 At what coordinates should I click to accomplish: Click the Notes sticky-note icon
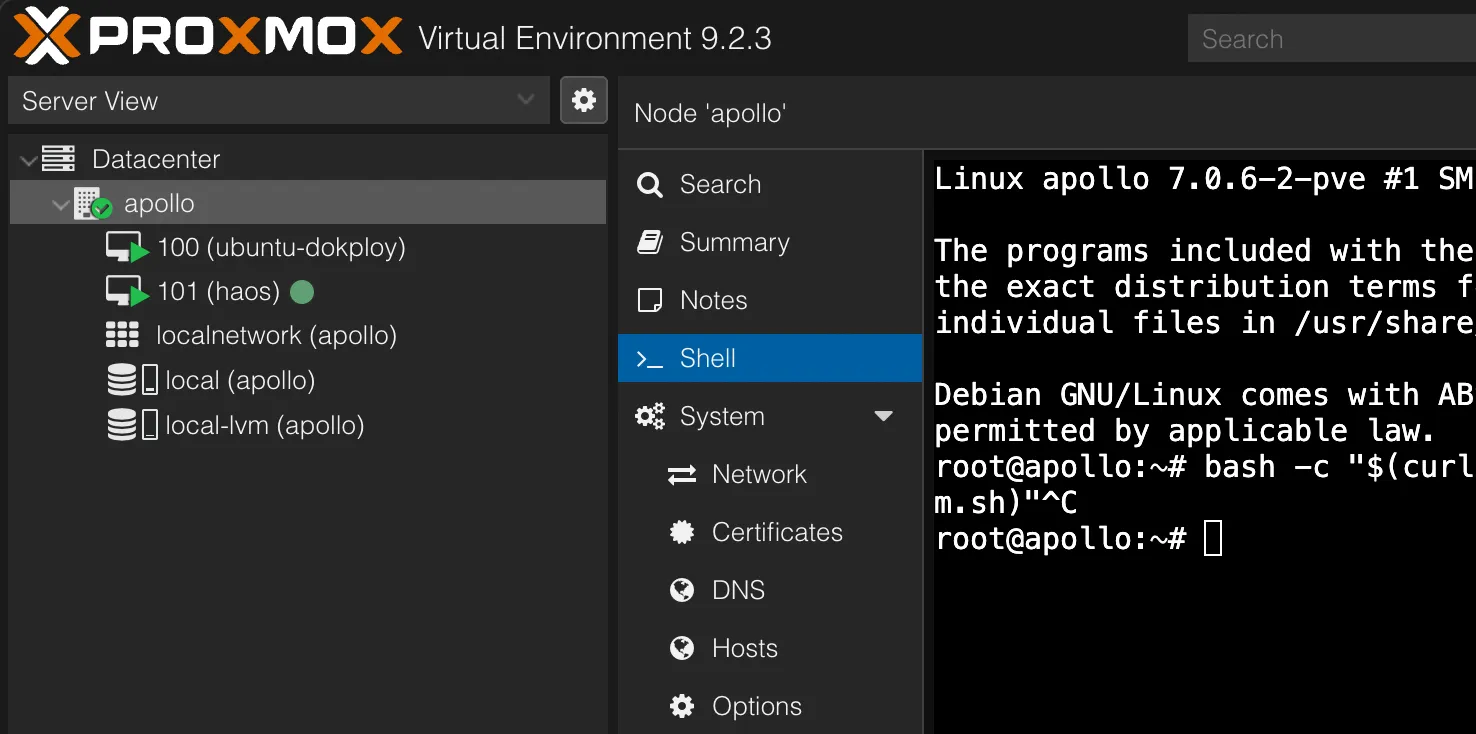pyautogui.click(x=650, y=300)
